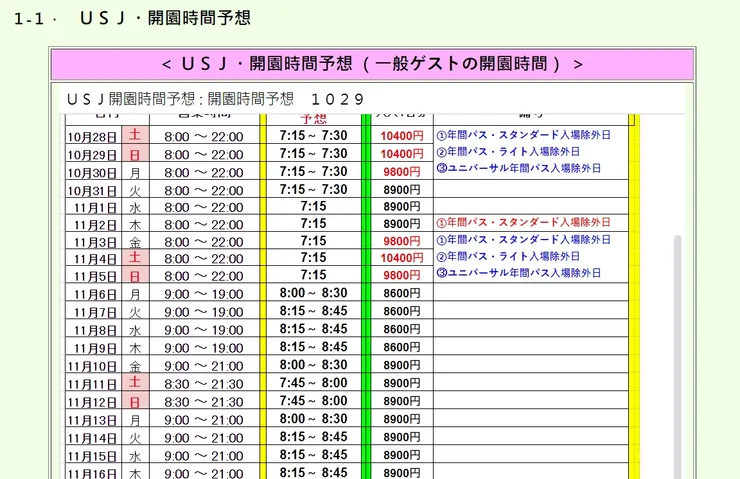Click the 8900円 price in the 11月1日 row

coord(402,207)
